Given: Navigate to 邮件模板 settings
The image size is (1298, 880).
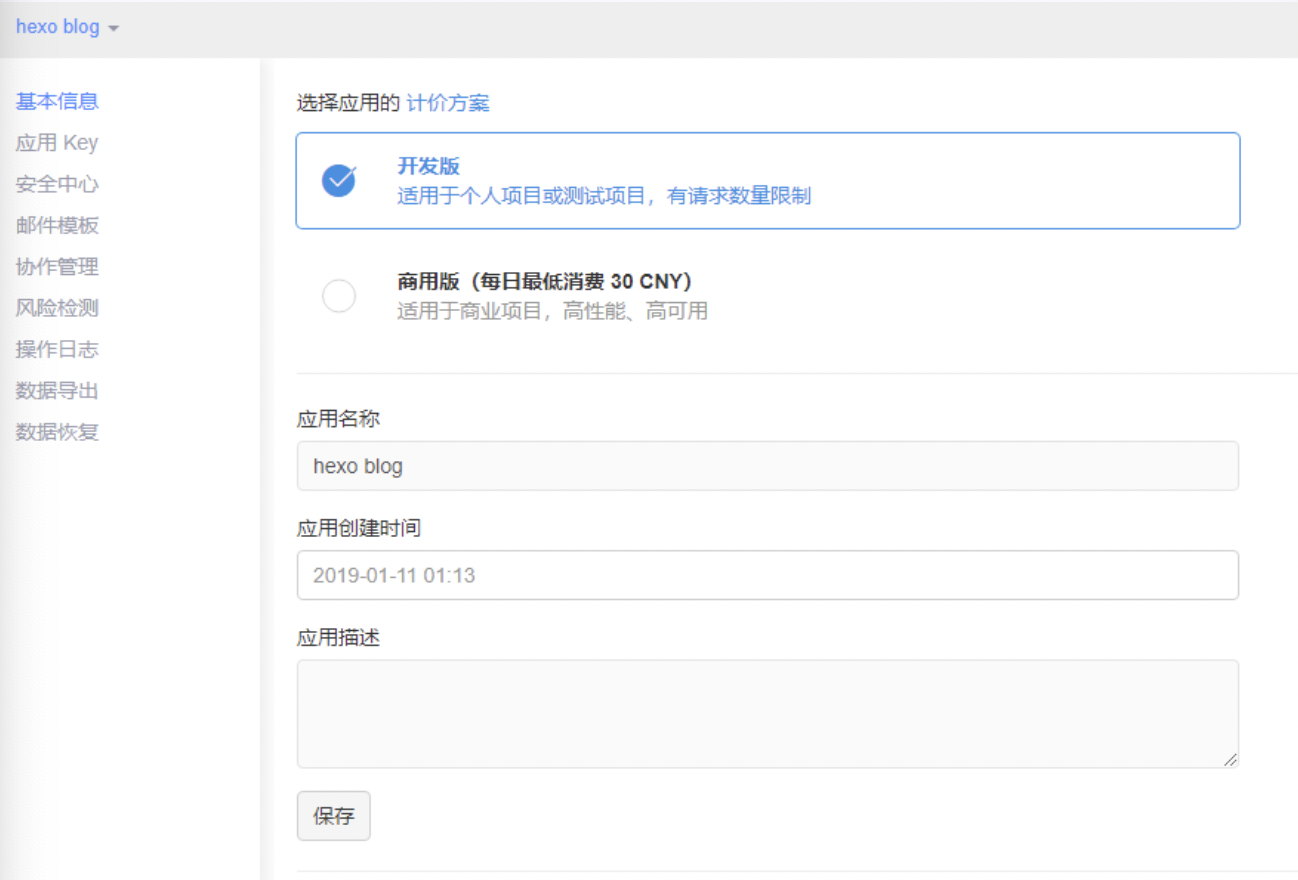Looking at the screenshot, I should pyautogui.click(x=57, y=225).
